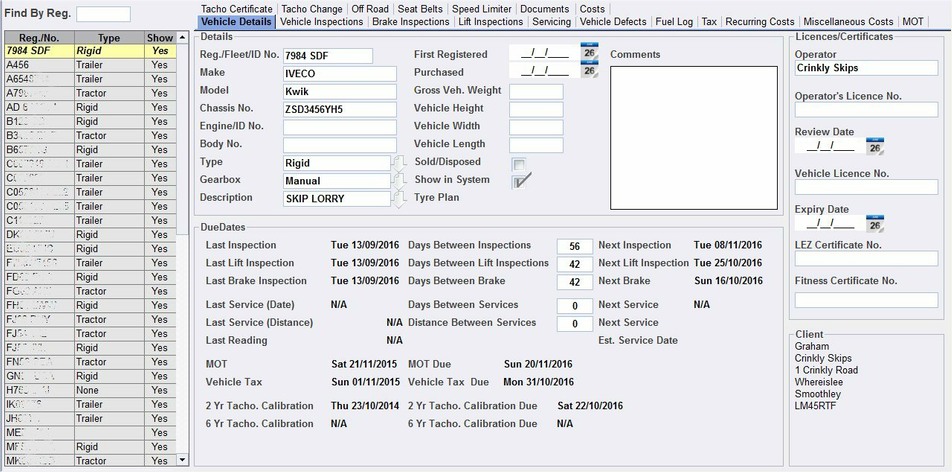Click the Next Inspection date Tue 08/11/2016

click(x=728, y=245)
